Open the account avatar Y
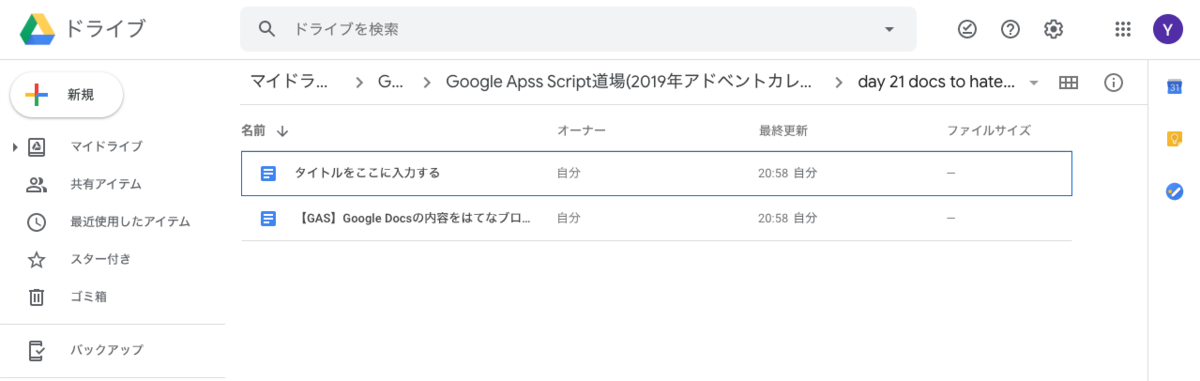1200x381 pixels. (x=1167, y=29)
